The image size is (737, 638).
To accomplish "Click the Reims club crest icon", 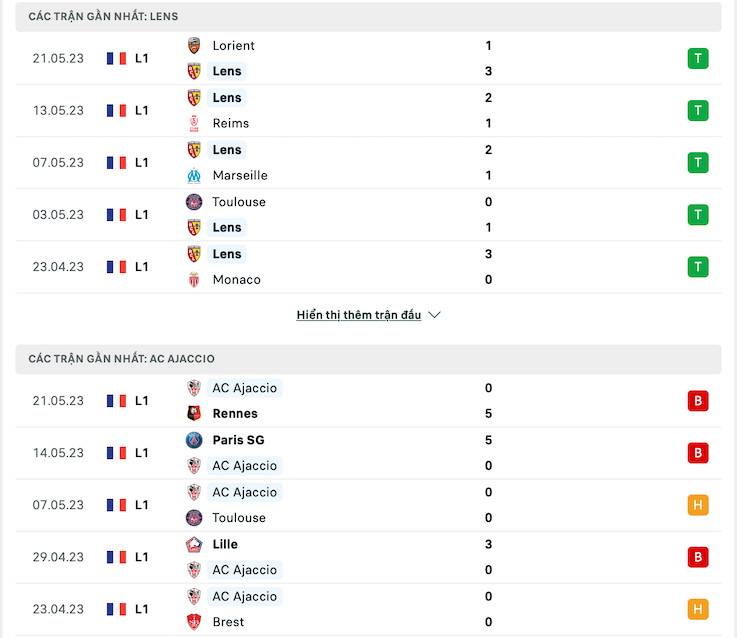I will (x=194, y=123).
